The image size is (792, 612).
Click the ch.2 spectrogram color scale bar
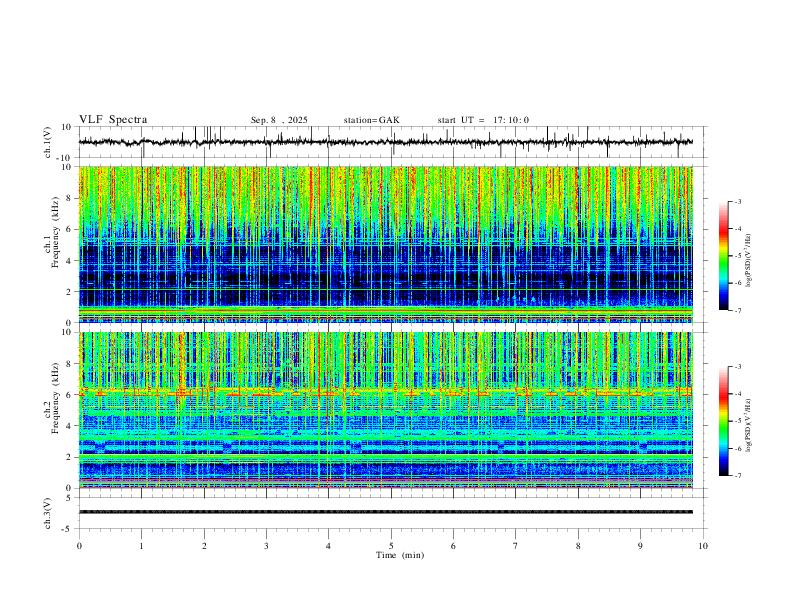724,421
